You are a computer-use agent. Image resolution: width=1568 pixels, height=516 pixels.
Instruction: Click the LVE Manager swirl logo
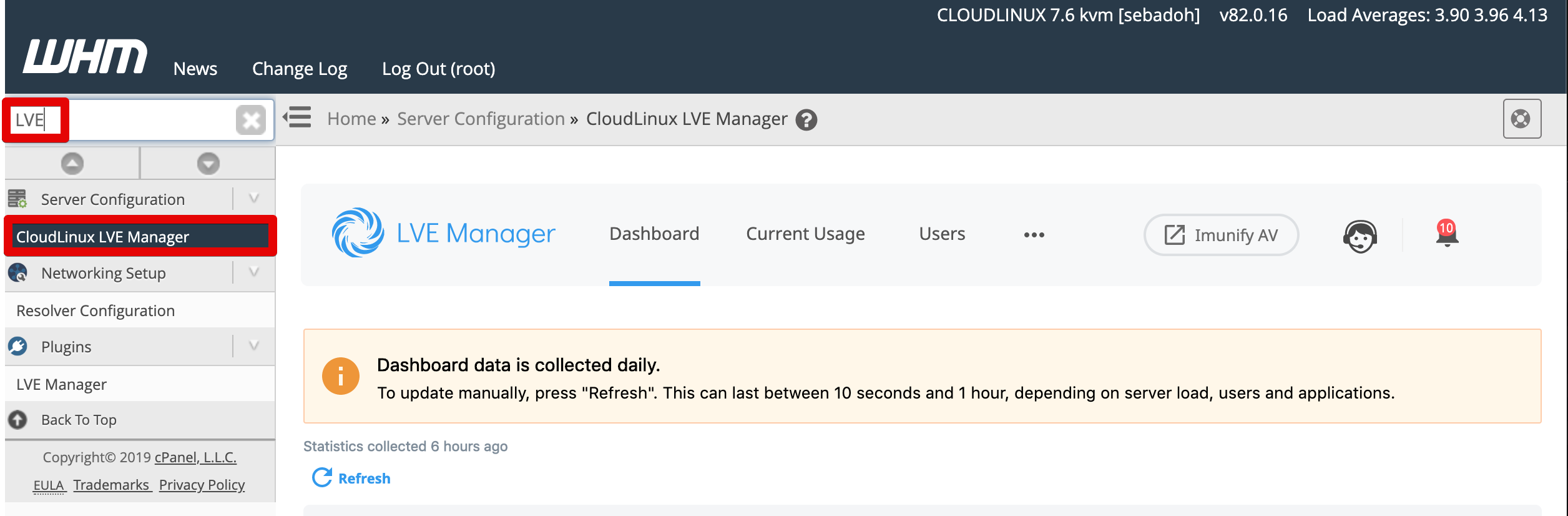(358, 233)
